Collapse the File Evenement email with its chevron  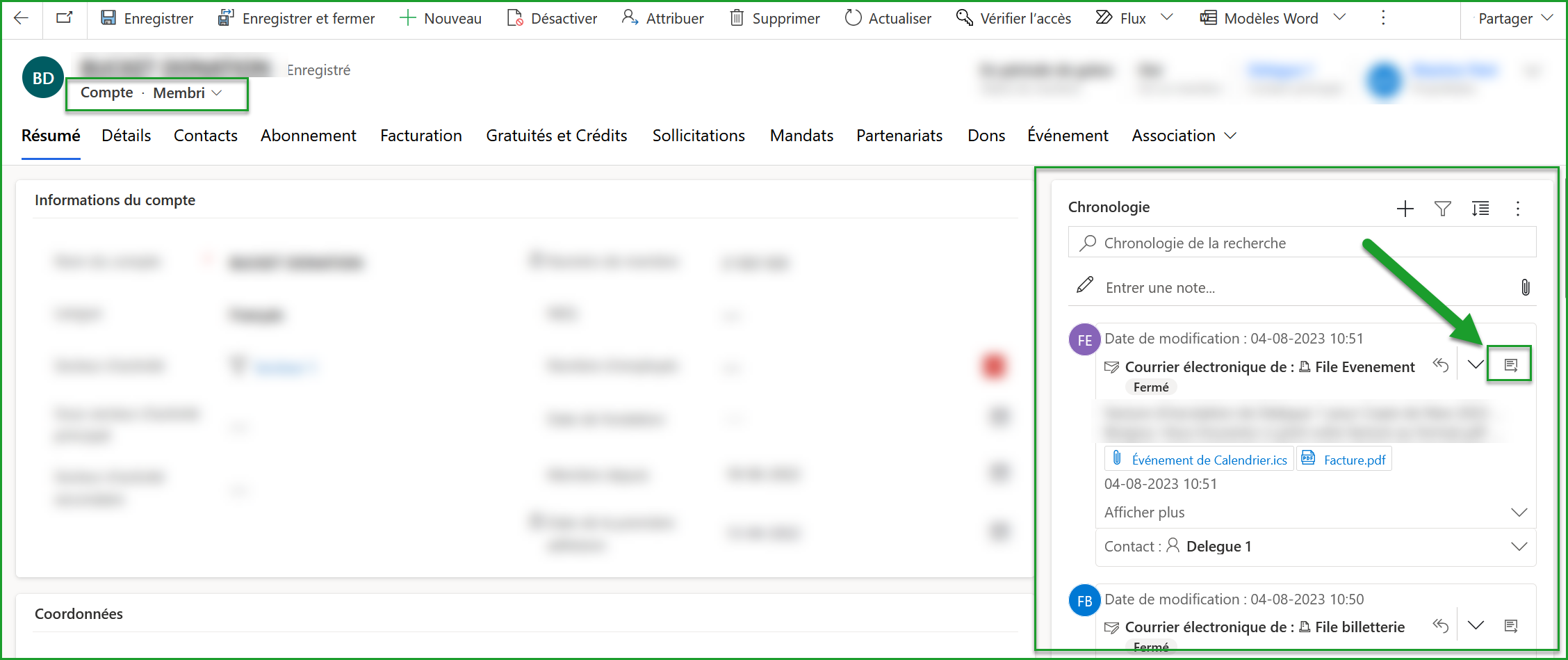1475,364
